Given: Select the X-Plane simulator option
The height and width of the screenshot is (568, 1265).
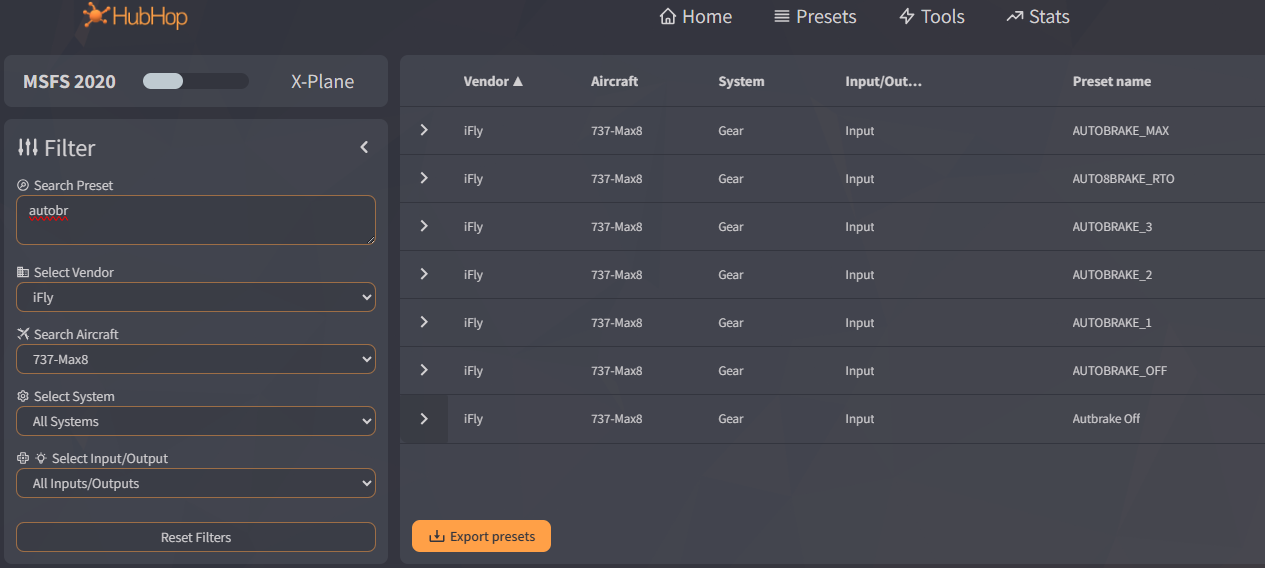Looking at the screenshot, I should (x=322, y=82).
